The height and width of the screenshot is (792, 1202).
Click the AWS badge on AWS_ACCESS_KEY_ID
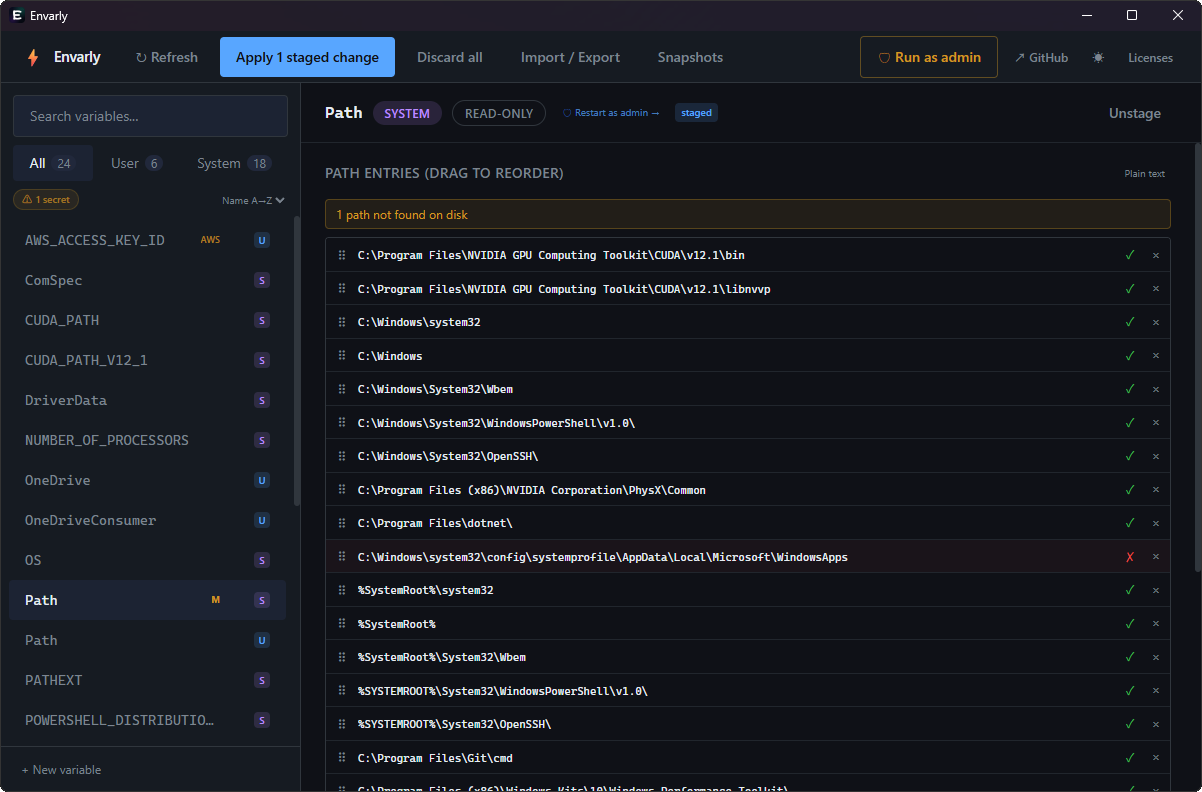coord(210,240)
